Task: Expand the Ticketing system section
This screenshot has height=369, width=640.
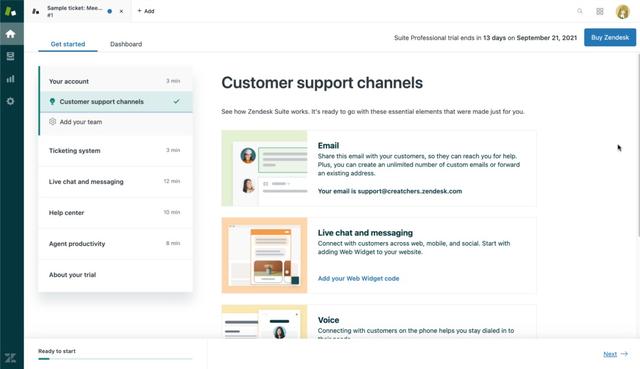Action: click(116, 151)
